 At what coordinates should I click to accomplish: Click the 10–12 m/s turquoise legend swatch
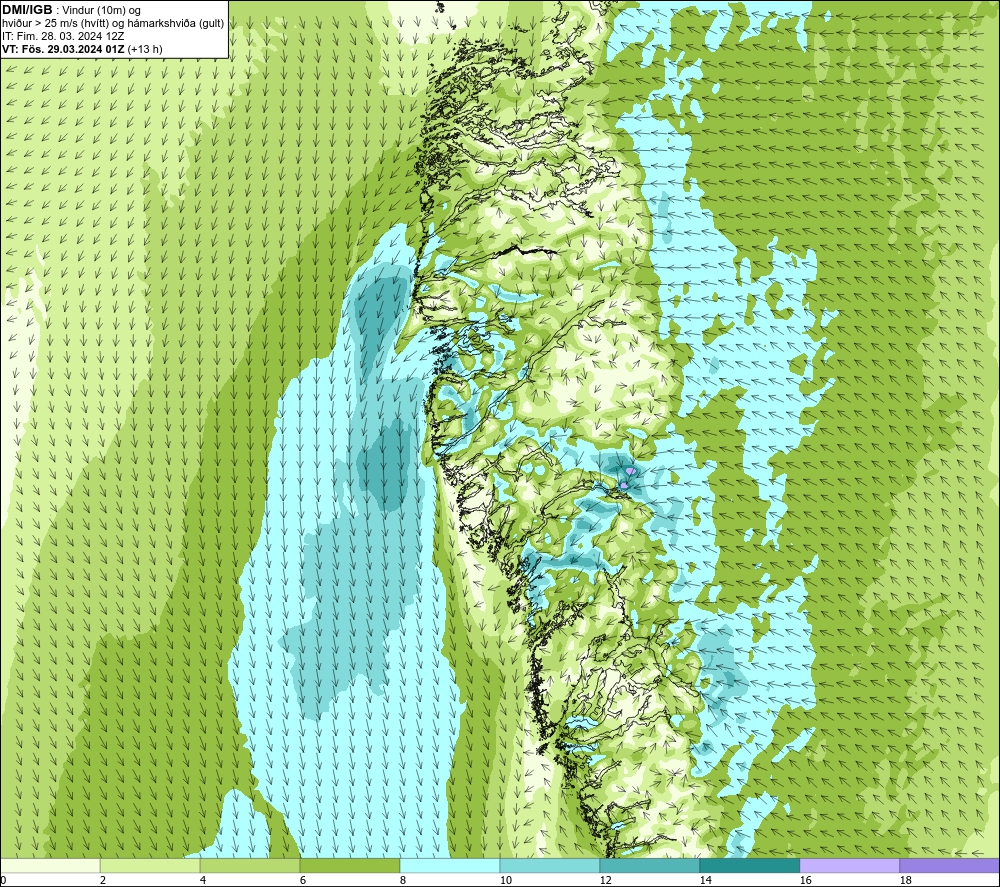550,866
